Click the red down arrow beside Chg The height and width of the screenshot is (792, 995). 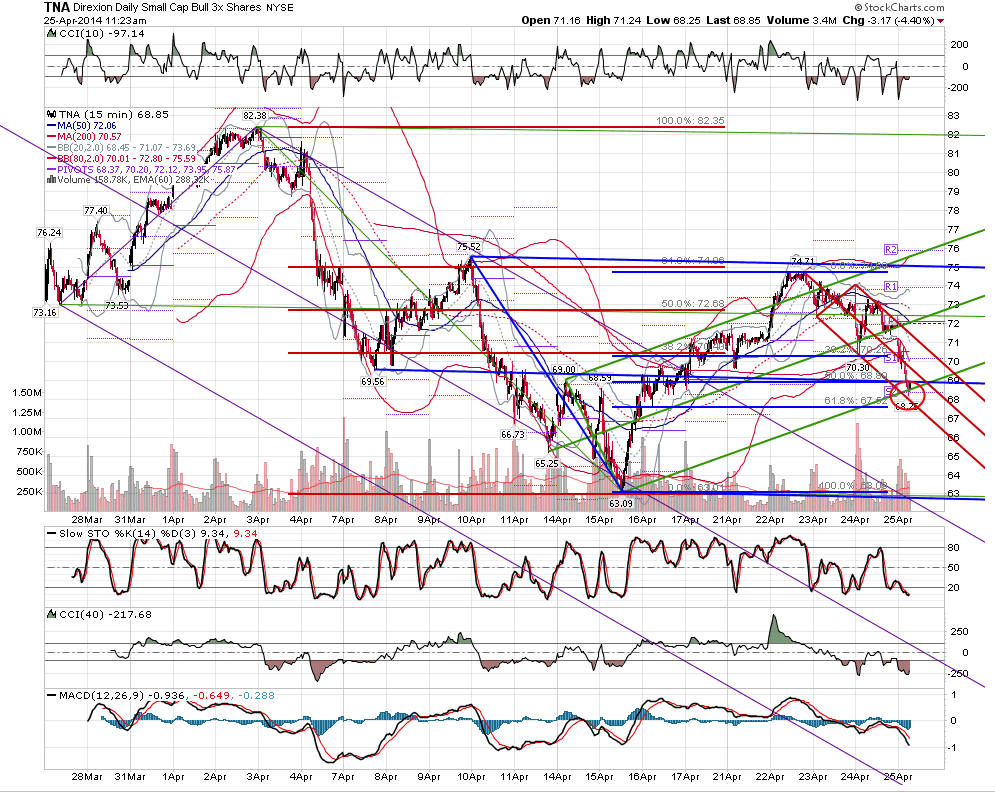pyautogui.click(x=940, y=21)
